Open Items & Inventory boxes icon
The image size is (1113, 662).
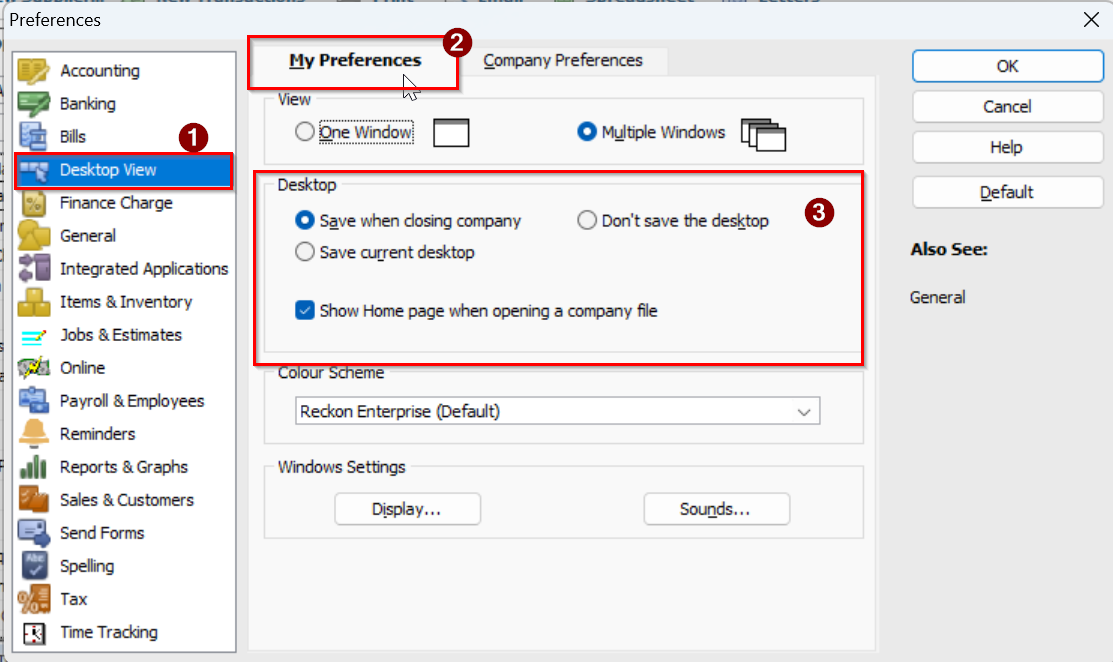coord(33,302)
